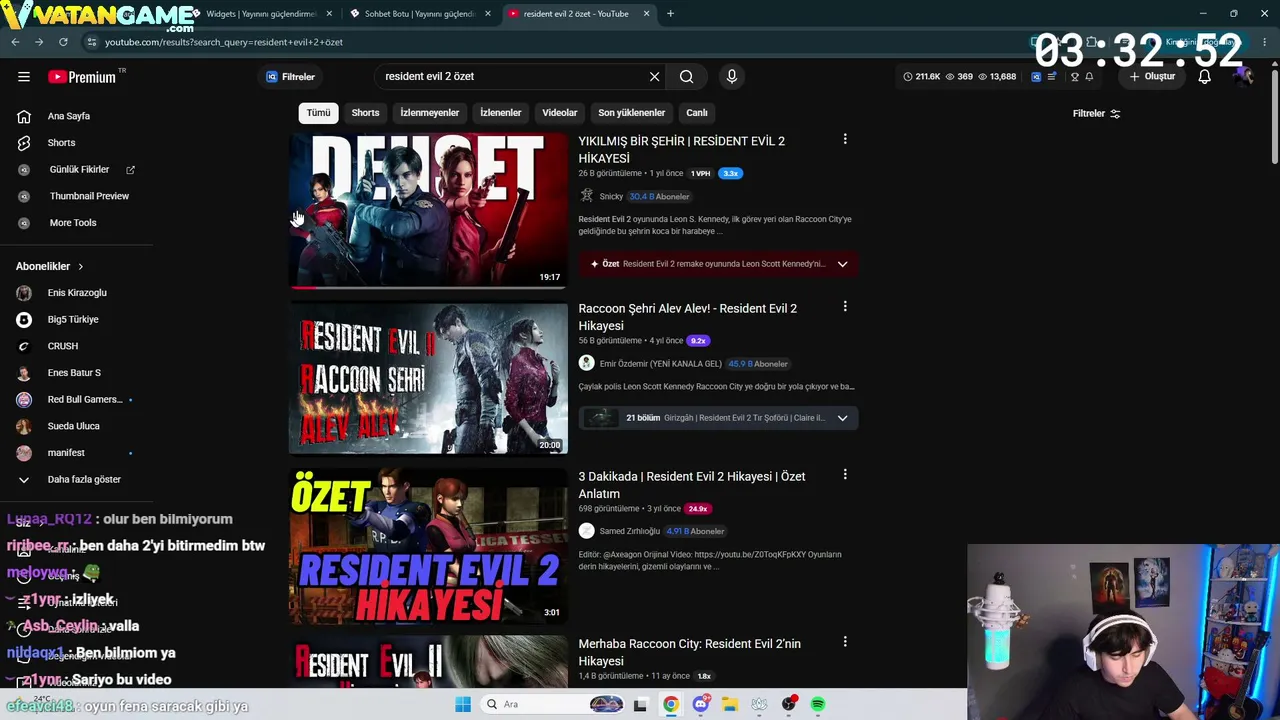This screenshot has width=1280, height=720.
Task: Open options menu for Merhaba Raccoon City video
Action: [x=845, y=642]
